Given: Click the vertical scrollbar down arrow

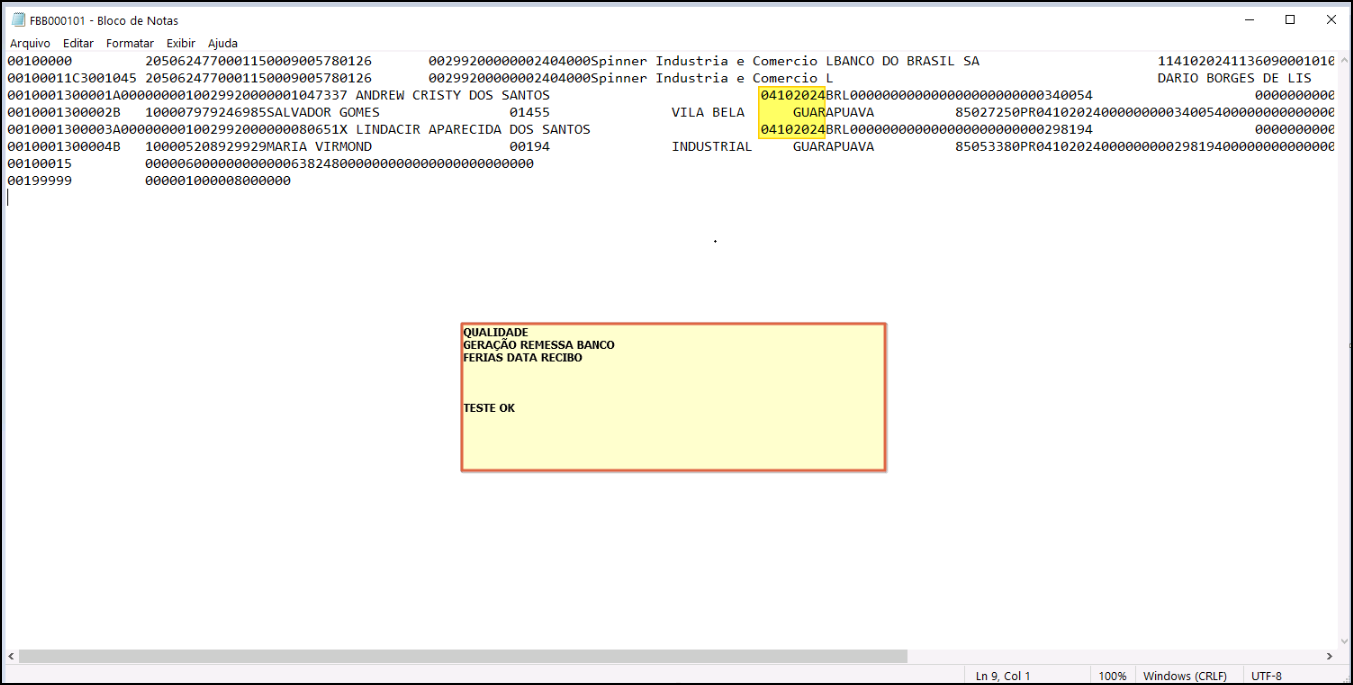Looking at the screenshot, I should [x=1343, y=641].
